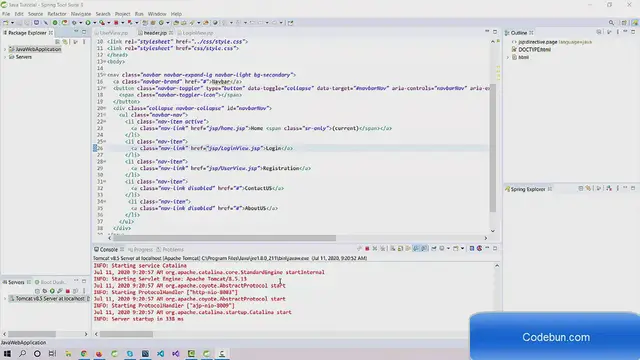Start the server with green icon in Servers view

pyautogui.click(x=52, y=291)
